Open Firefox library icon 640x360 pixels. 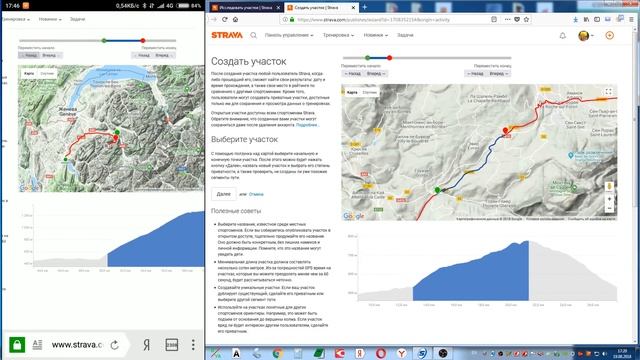tap(587, 19)
